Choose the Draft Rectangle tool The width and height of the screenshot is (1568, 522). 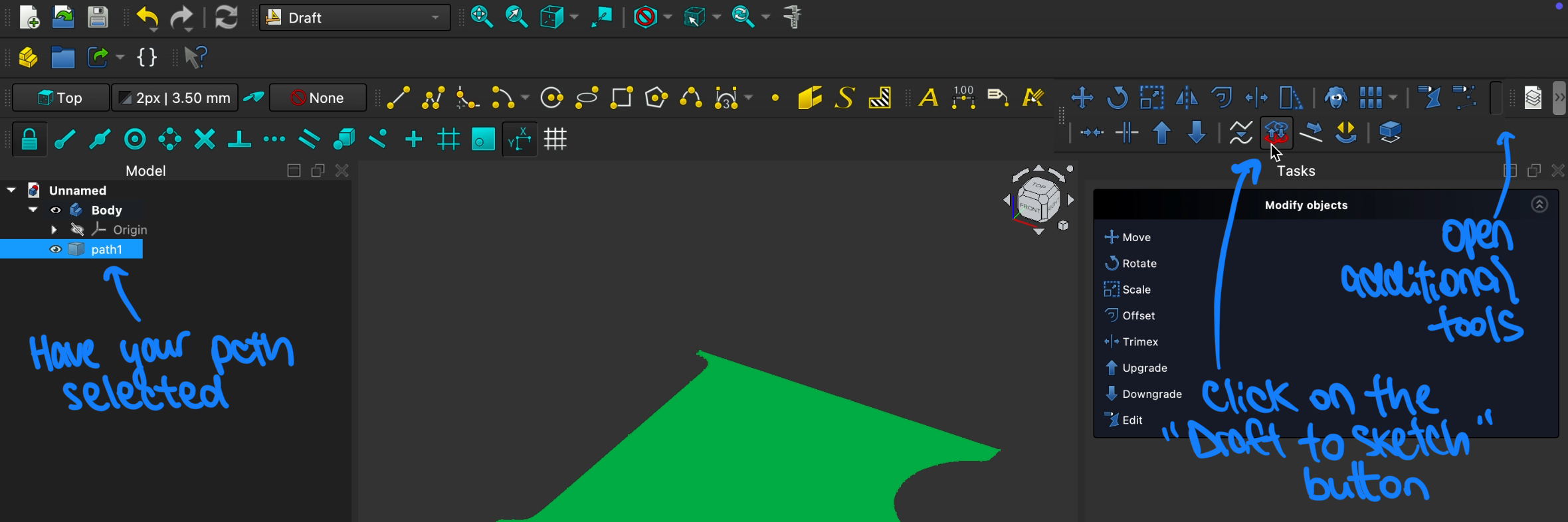pos(621,98)
